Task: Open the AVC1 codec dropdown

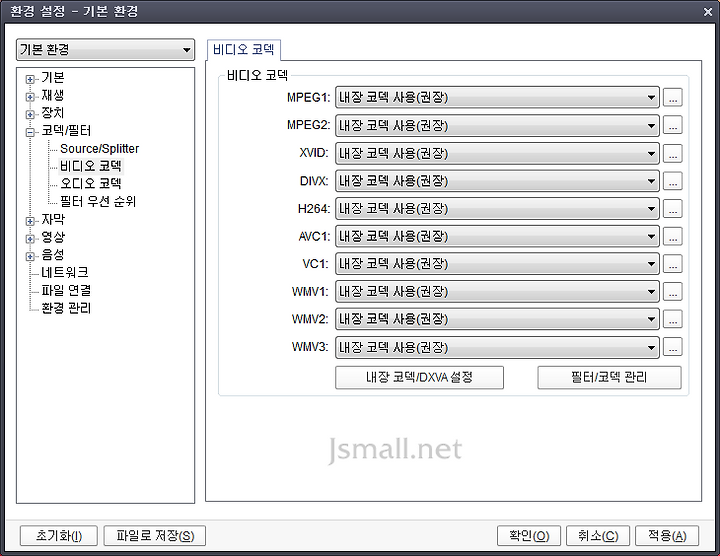Action: 497,236
